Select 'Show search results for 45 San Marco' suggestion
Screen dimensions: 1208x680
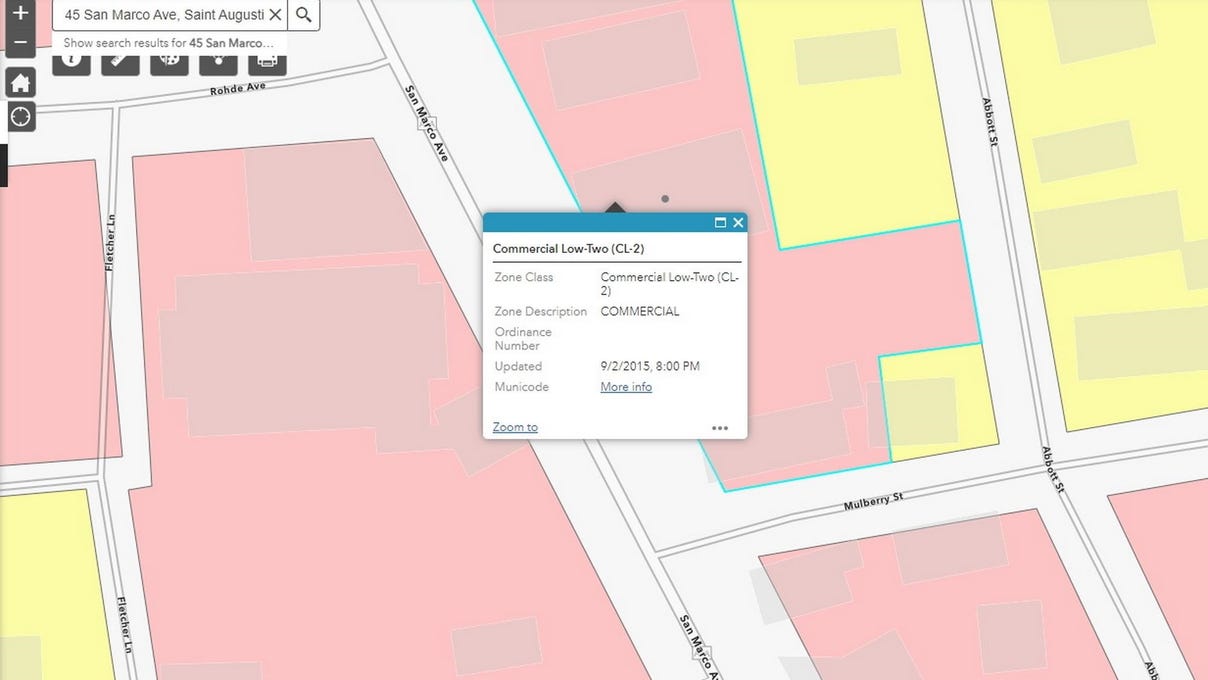pyautogui.click(x=168, y=43)
